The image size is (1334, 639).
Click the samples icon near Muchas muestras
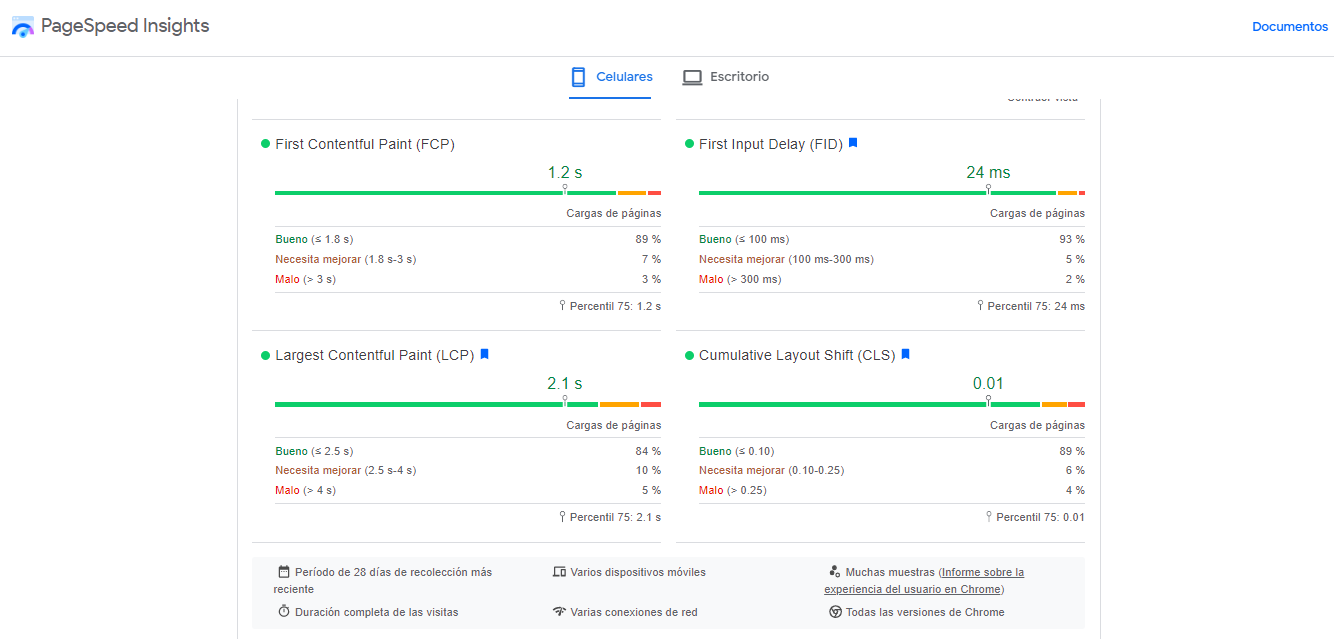835,570
